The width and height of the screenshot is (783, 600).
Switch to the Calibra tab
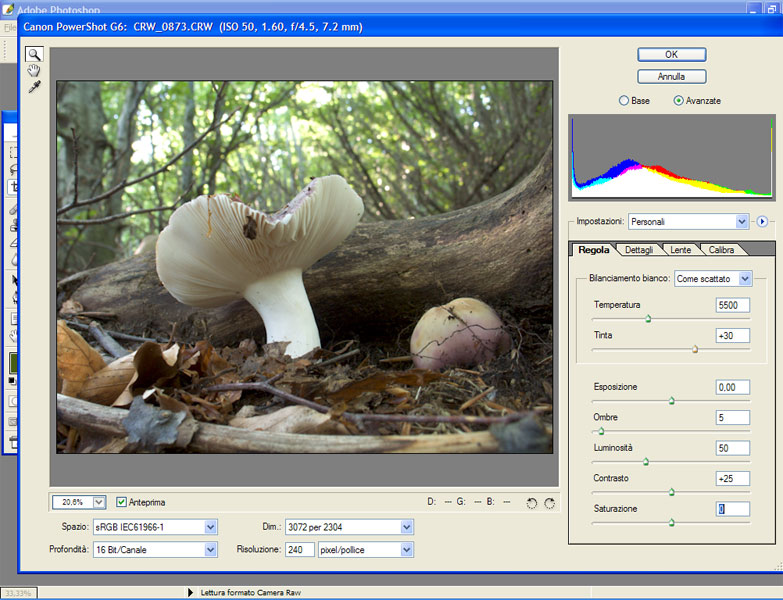point(720,249)
